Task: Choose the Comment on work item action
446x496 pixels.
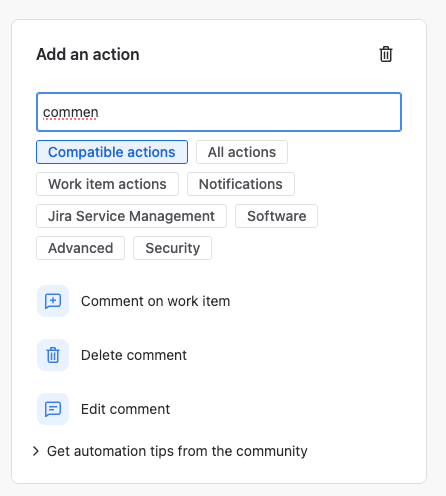Action: click(156, 301)
